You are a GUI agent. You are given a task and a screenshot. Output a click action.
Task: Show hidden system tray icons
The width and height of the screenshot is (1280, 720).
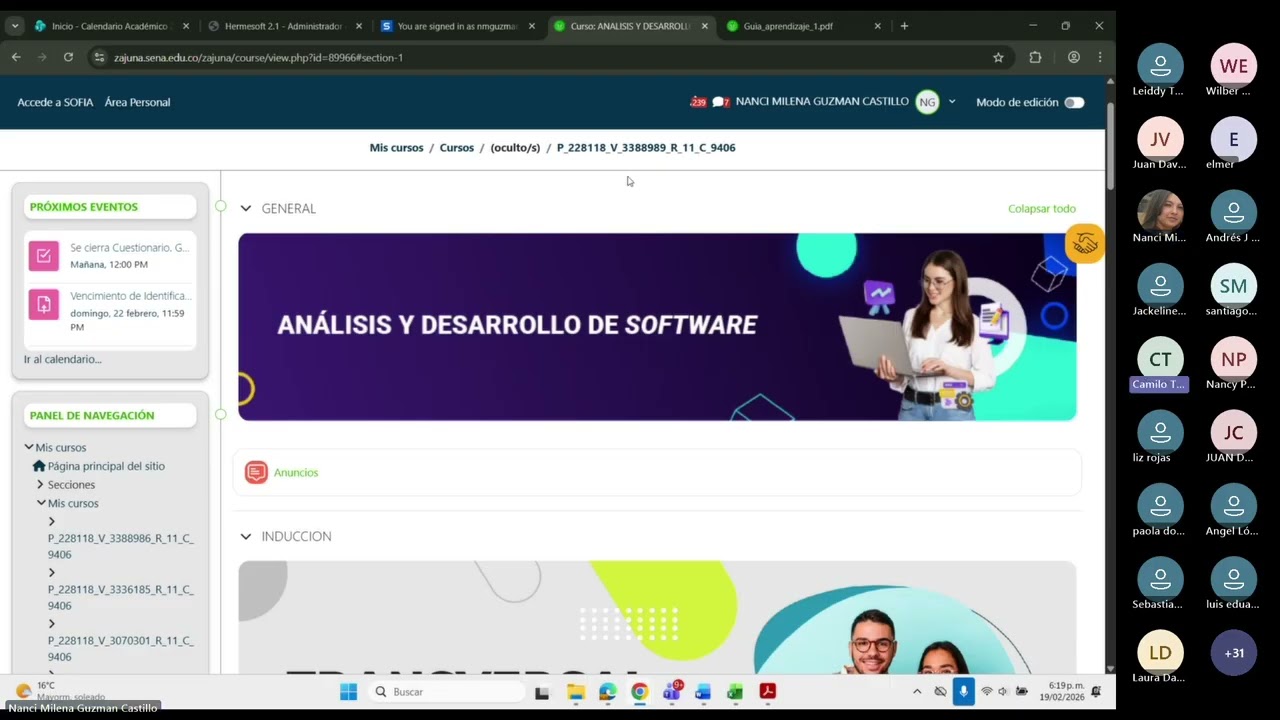coord(917,691)
